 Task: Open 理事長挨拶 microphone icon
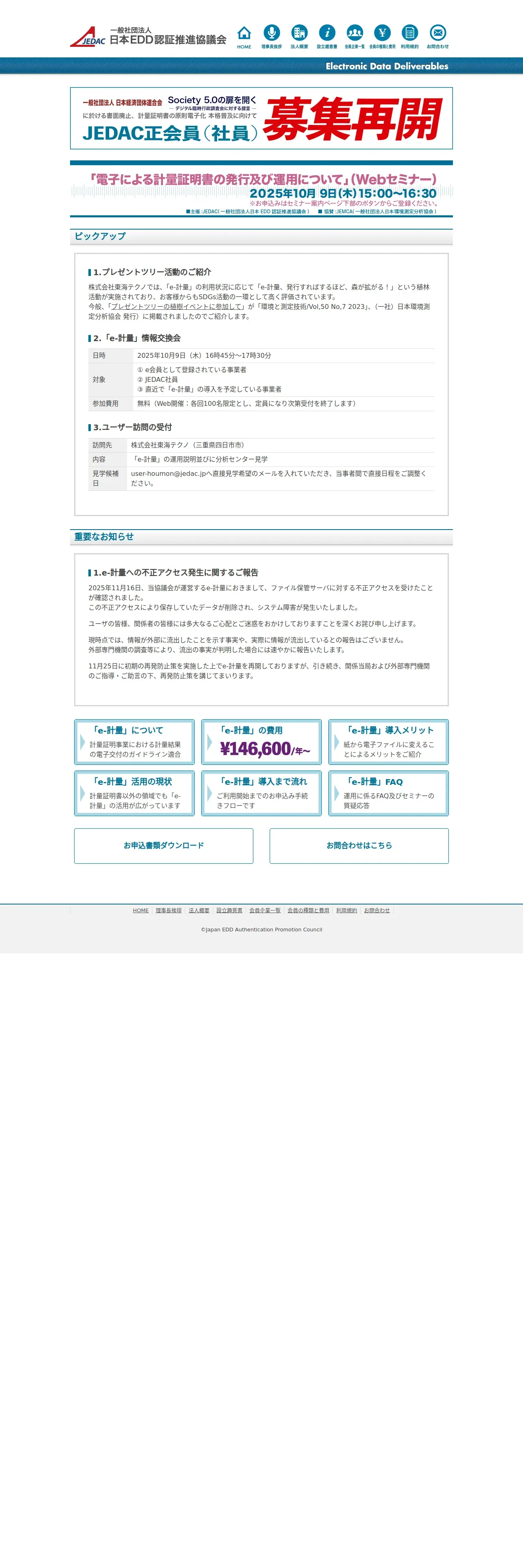pyautogui.click(x=272, y=37)
